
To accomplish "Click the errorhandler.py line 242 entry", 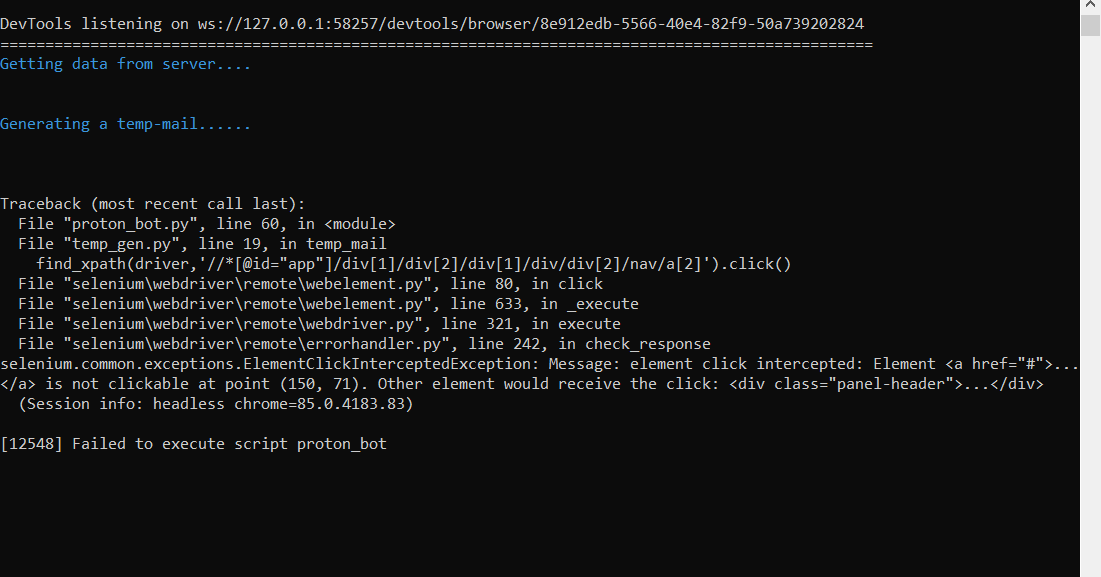I will point(364,344).
